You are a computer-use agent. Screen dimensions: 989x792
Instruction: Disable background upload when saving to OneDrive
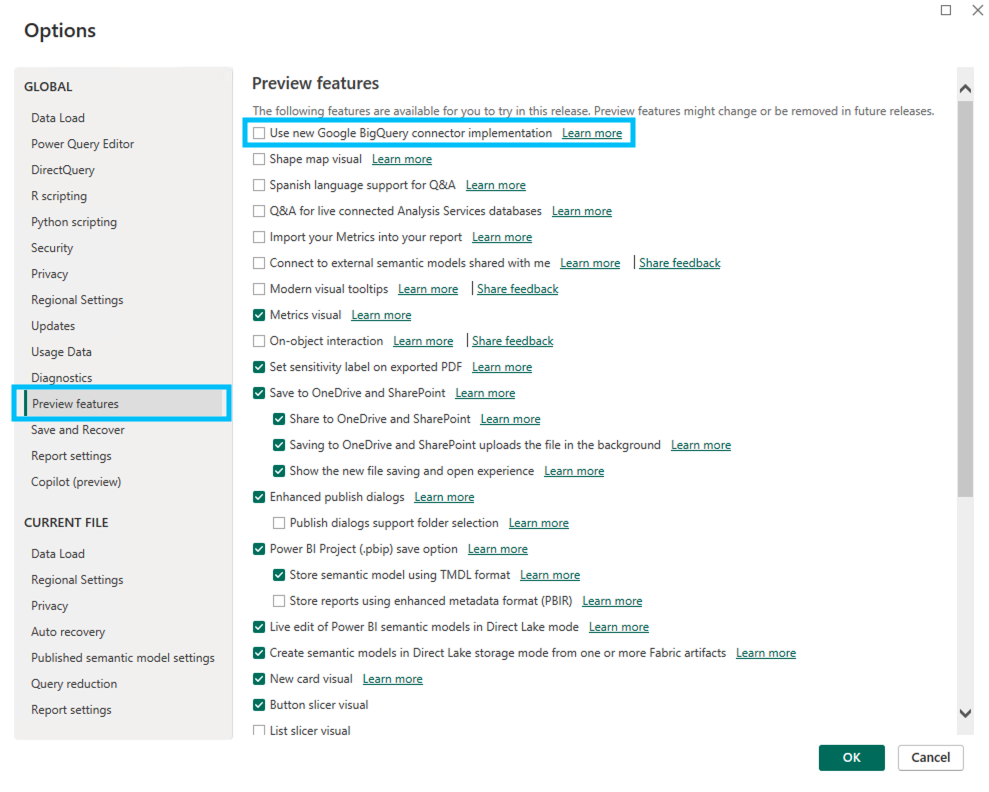coord(279,445)
